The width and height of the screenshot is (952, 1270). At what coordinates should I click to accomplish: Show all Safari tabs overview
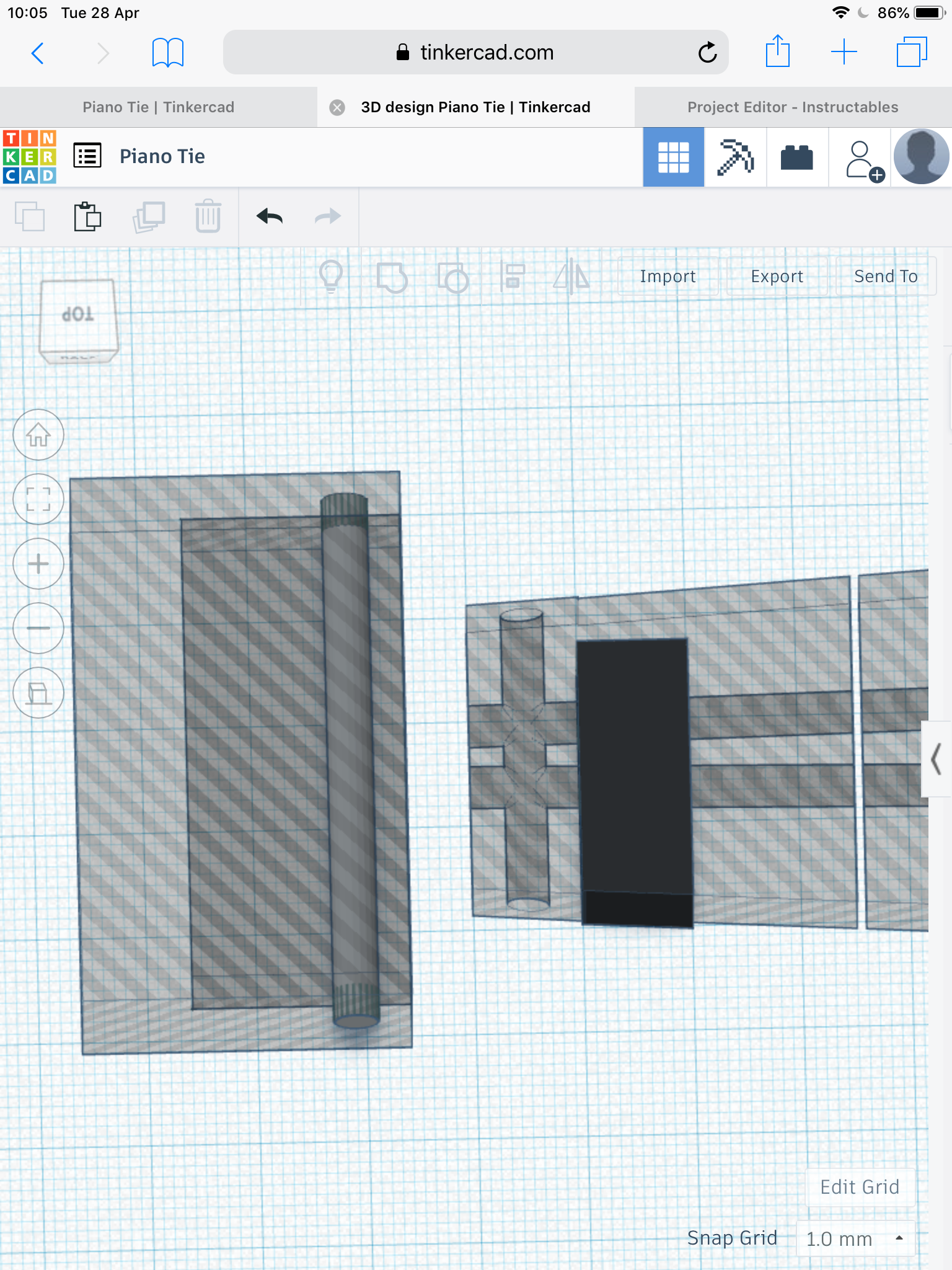coord(912,52)
